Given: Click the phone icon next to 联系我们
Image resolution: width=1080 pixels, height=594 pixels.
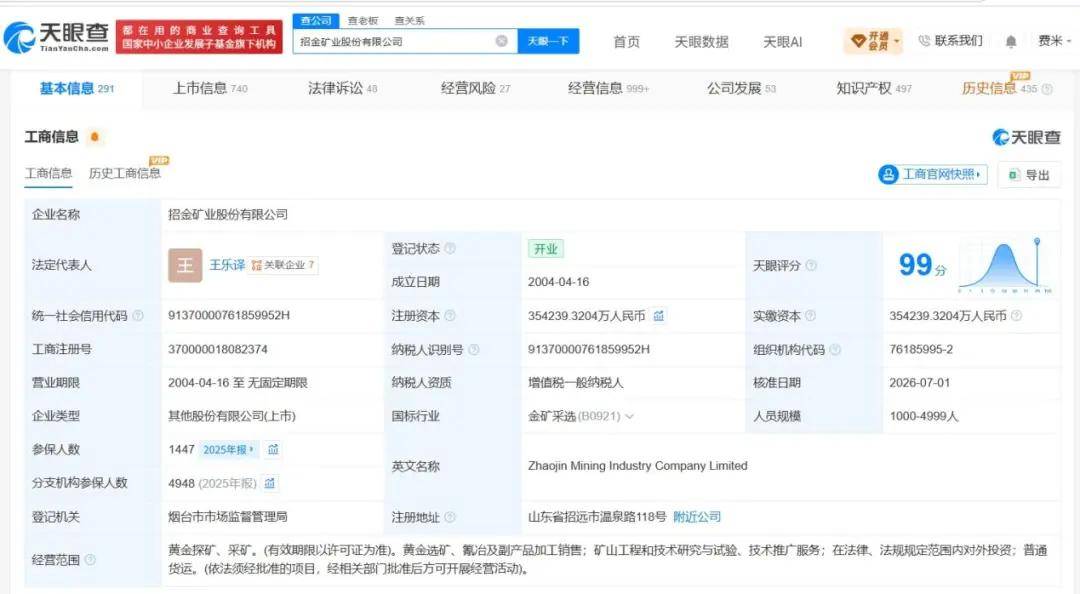Looking at the screenshot, I should pos(924,41).
